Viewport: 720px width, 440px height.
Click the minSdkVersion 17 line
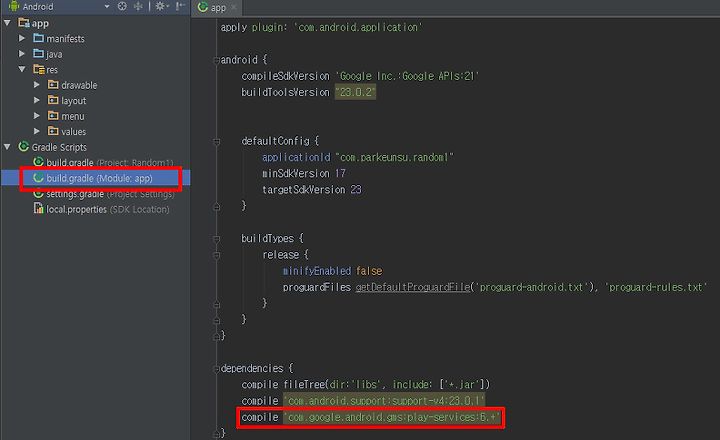(304, 174)
